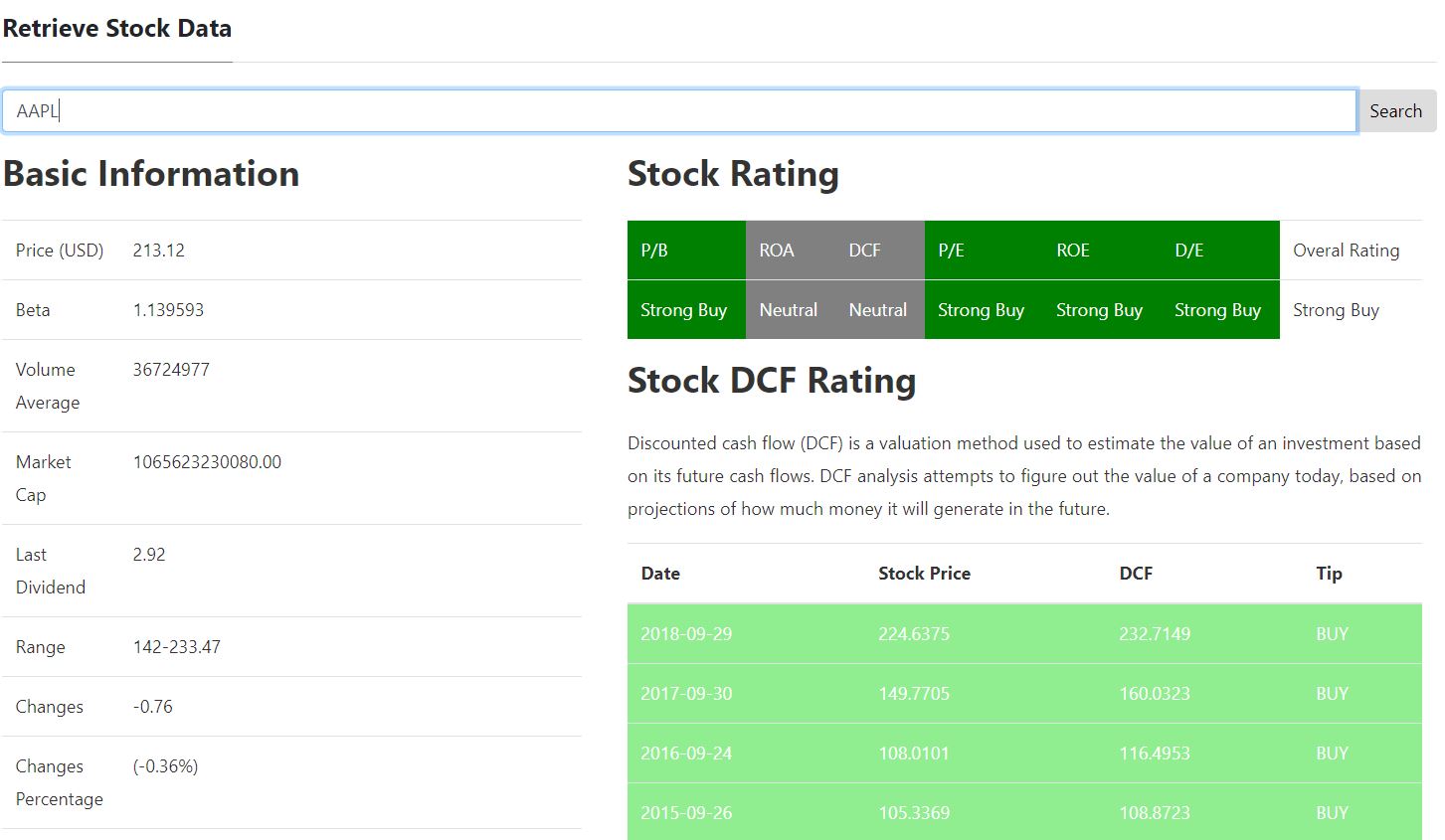Viewport: 1445px width, 840px height.
Task: Click the DCF column header in table
Action: pos(1136,574)
